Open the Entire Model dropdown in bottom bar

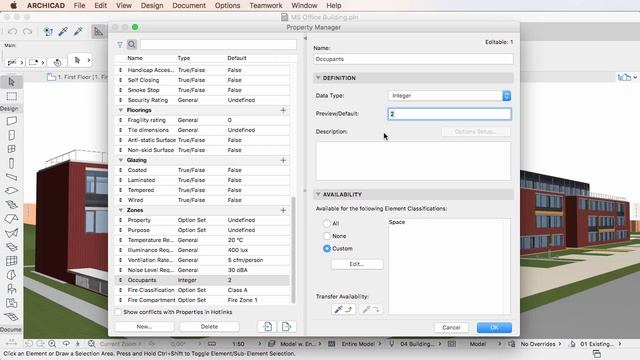361,344
